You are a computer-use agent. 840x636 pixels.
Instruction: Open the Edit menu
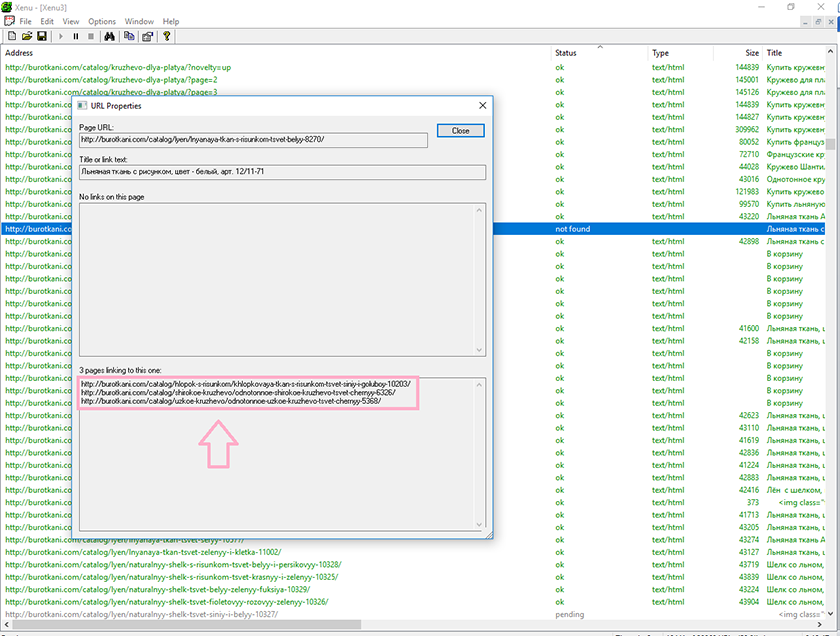[x=47, y=21]
